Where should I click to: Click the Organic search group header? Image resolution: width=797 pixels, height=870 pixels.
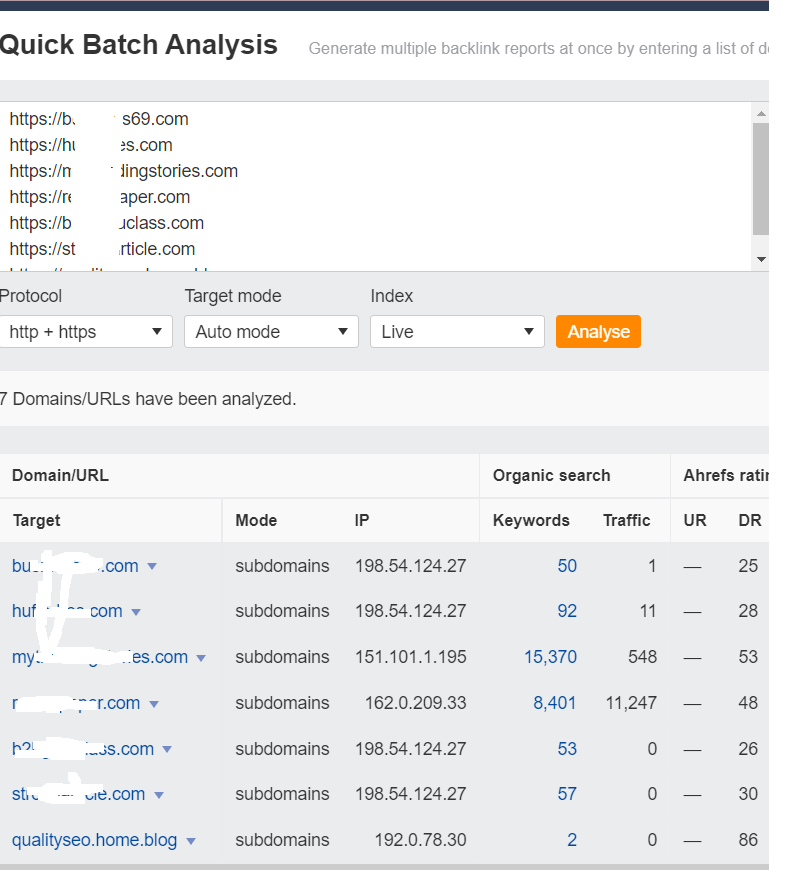(x=552, y=476)
